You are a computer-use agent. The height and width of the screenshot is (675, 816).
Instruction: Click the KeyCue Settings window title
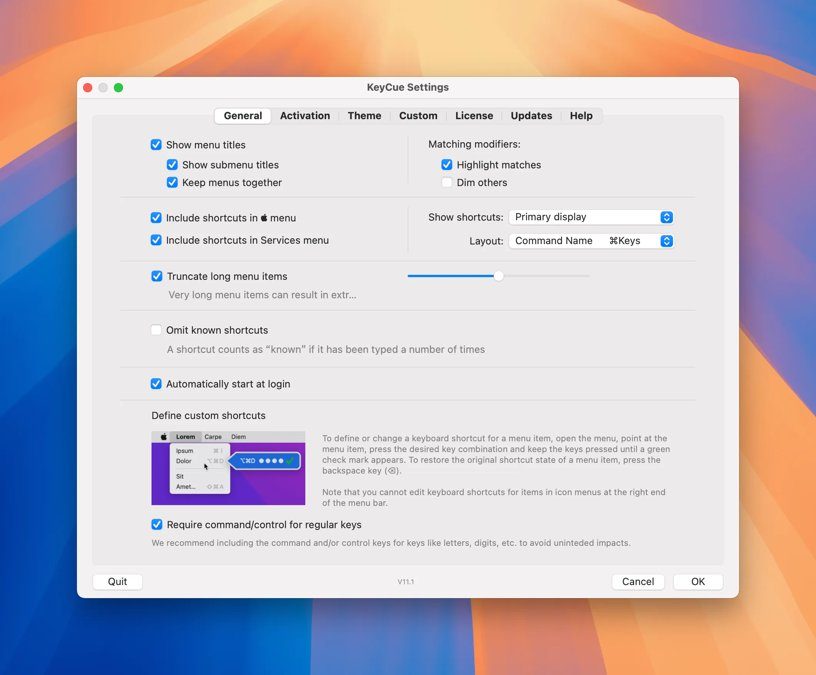[407, 87]
